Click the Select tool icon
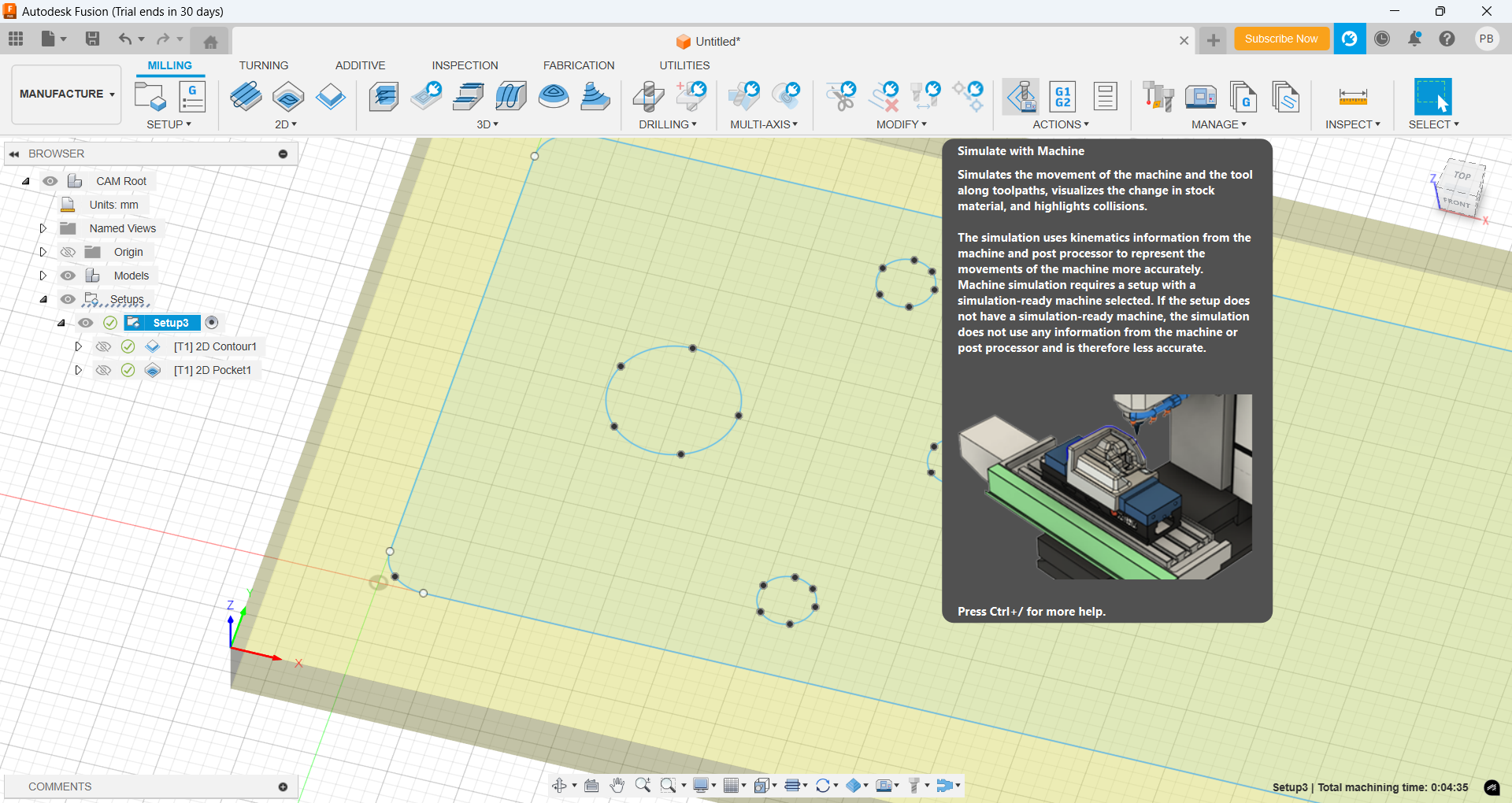The image size is (1512, 803). coord(1432,97)
